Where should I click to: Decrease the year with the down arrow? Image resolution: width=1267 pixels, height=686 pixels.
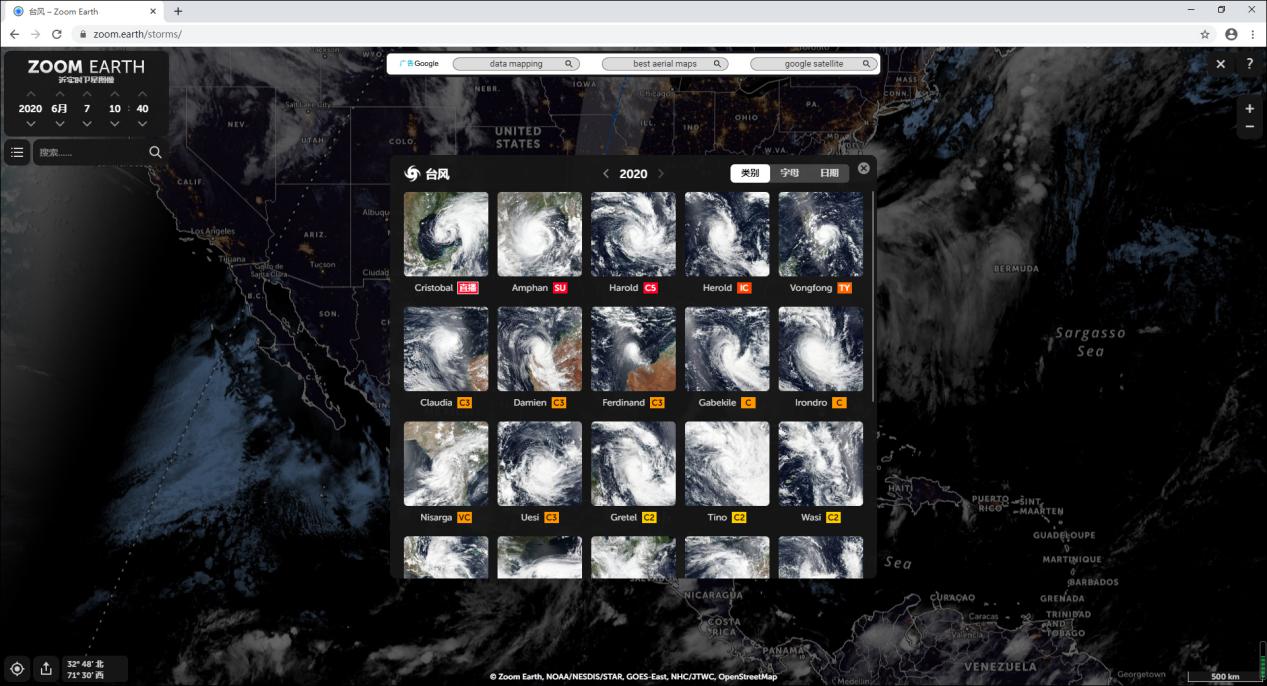tap(30, 124)
